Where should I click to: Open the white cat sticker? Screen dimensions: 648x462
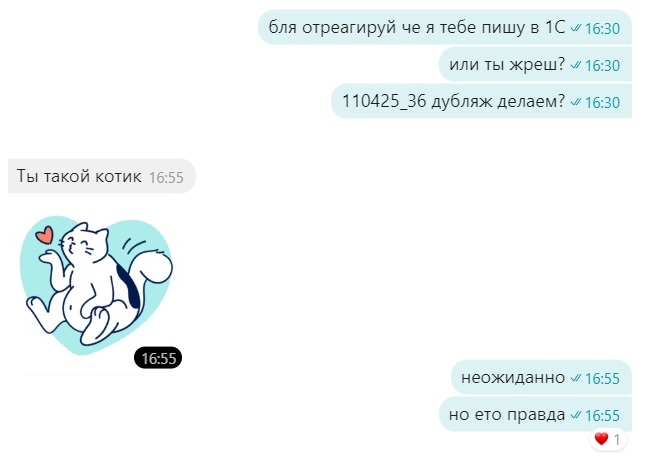(x=96, y=285)
